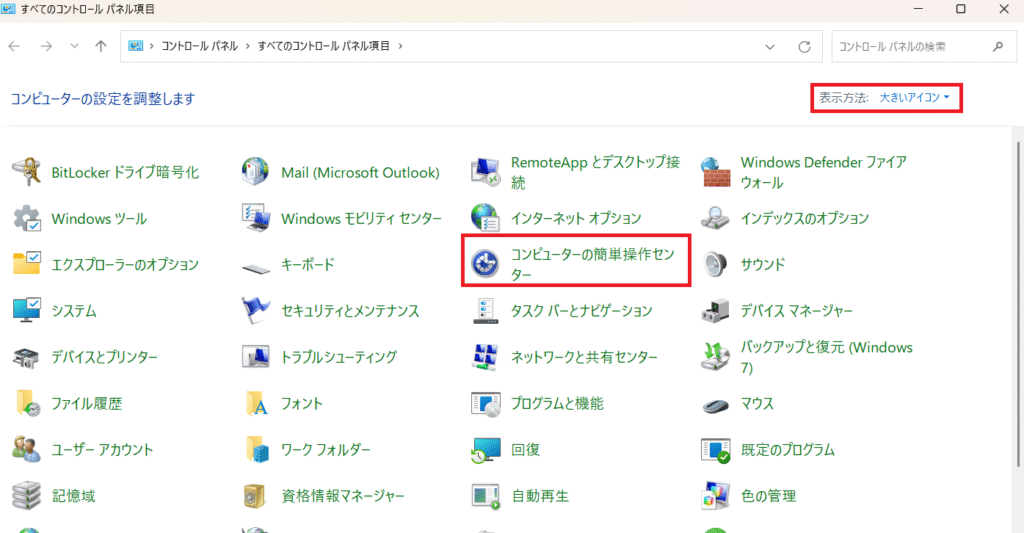The width and height of the screenshot is (1024, 533).
Task: Go up one level with up arrow
Action: point(101,46)
